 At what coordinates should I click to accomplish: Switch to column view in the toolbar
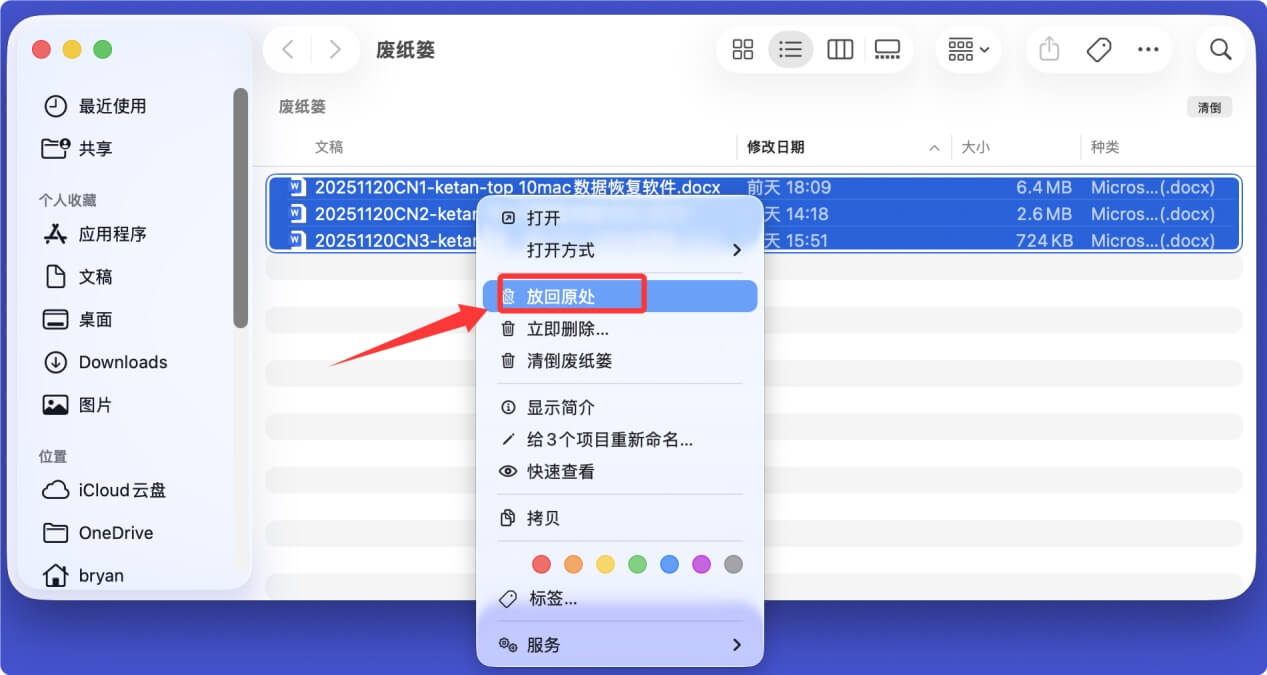[840, 48]
